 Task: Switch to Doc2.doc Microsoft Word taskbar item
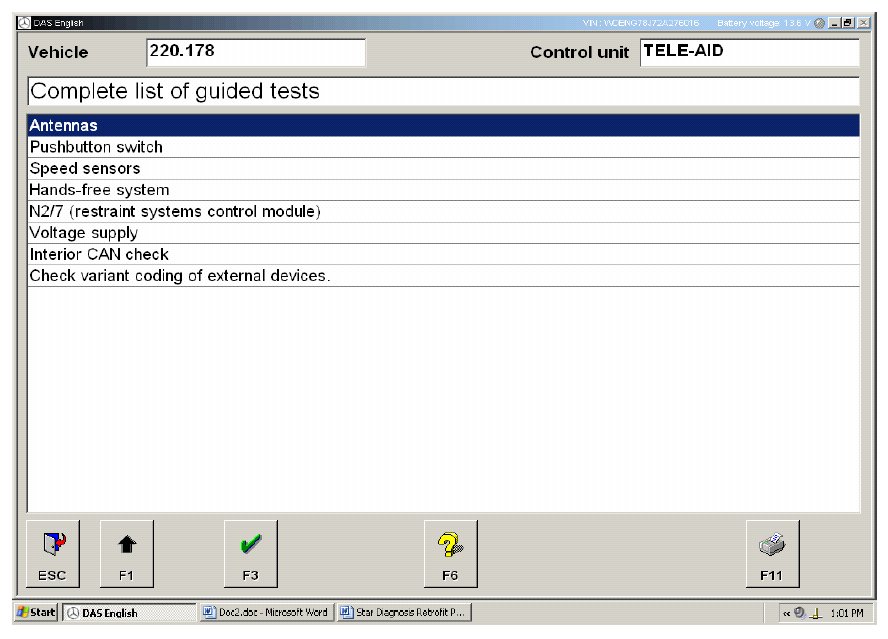pos(266,612)
